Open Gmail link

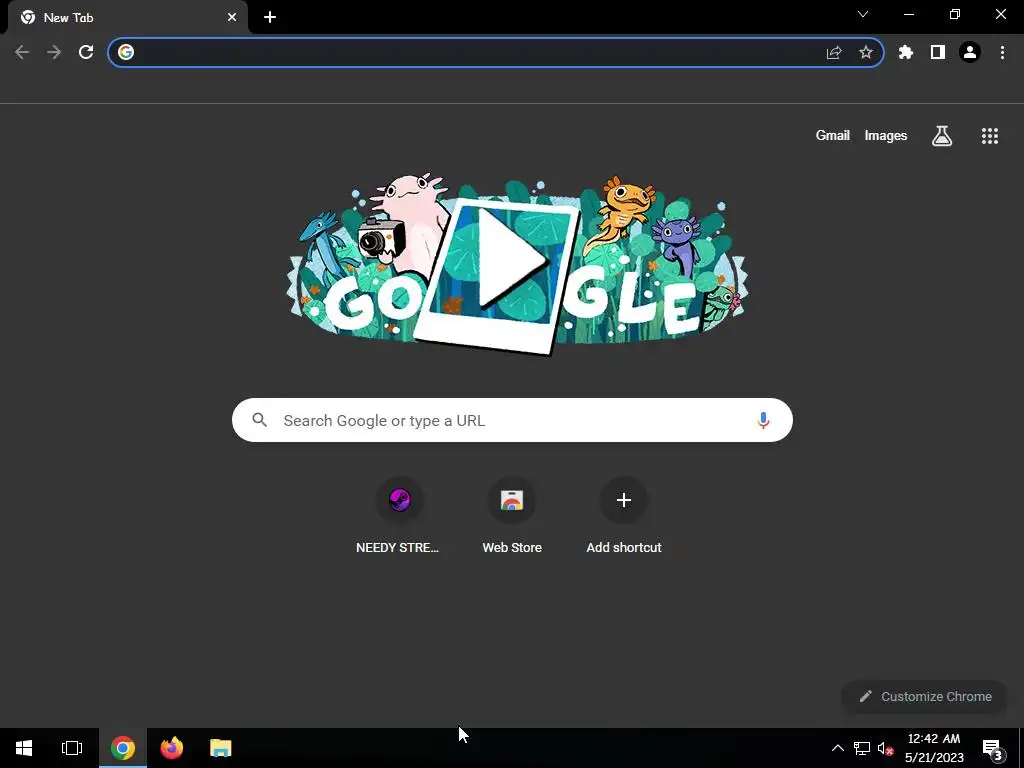coord(833,135)
